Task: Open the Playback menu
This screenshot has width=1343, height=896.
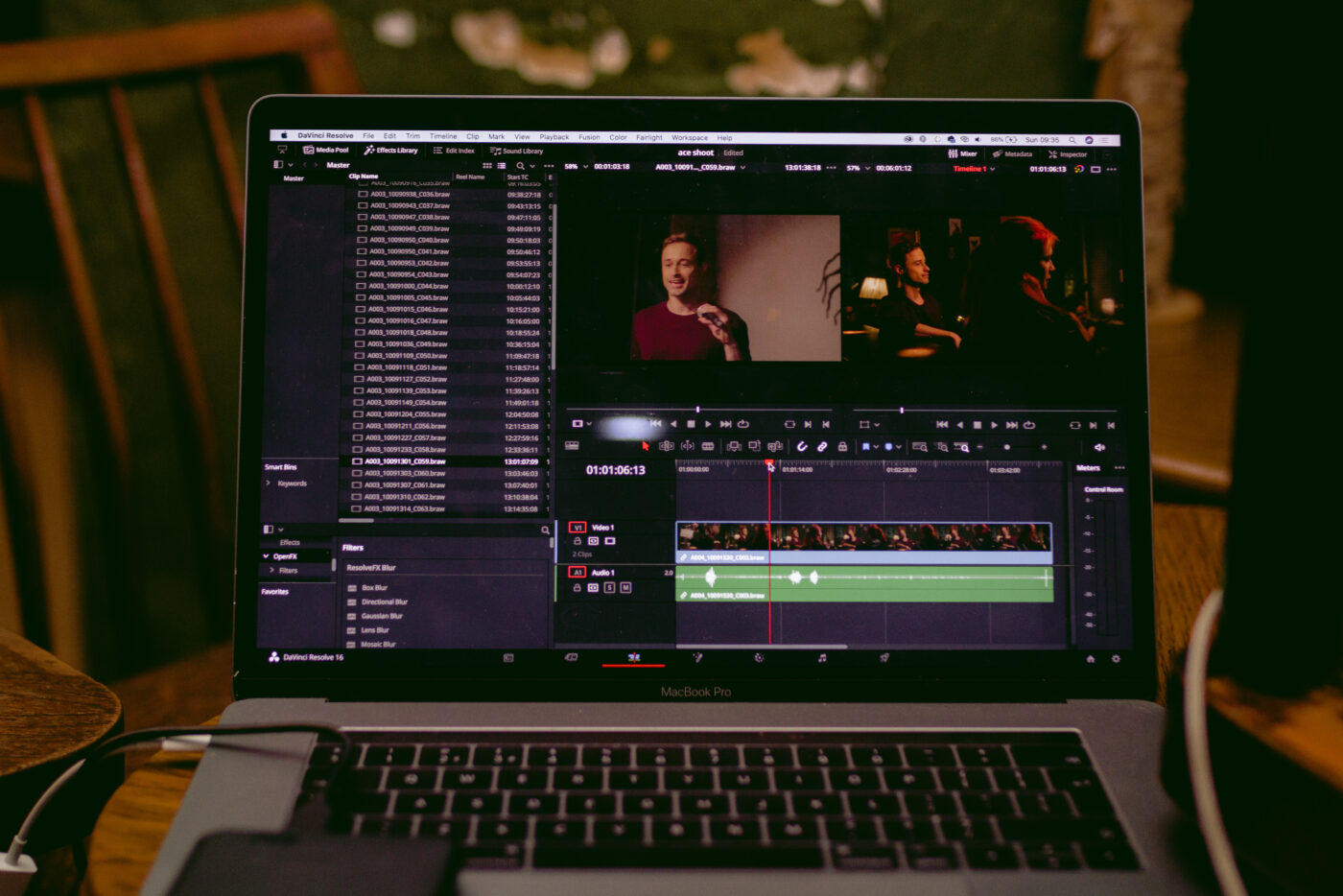Action: coord(554,137)
